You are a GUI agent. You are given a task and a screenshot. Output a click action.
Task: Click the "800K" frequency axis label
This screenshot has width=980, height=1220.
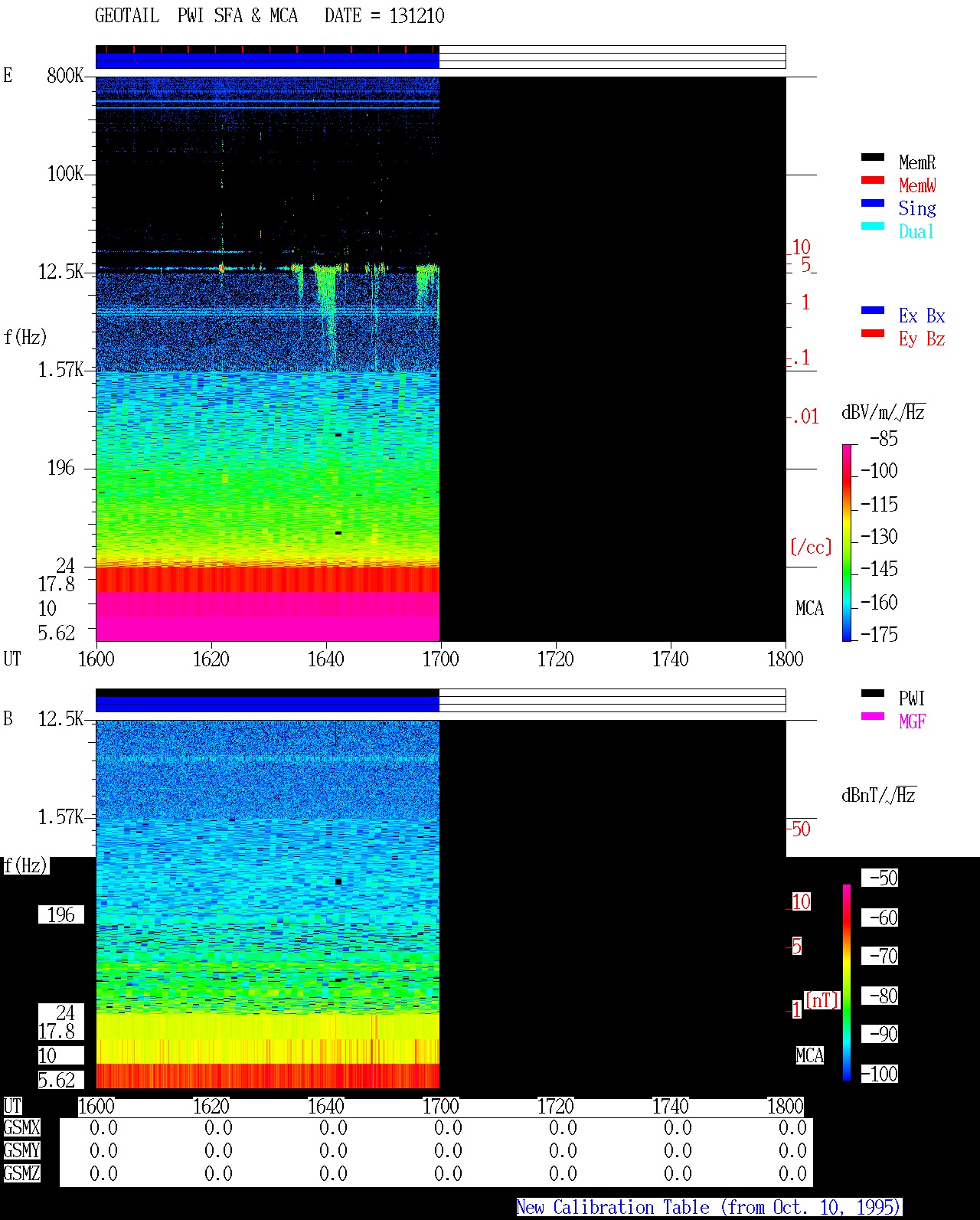[65, 75]
